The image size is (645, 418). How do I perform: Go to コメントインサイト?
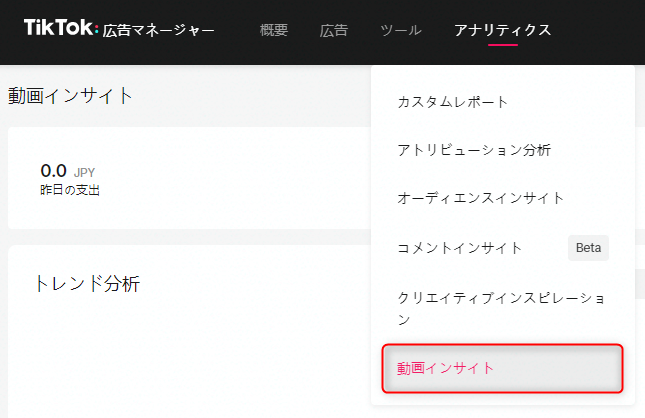point(460,247)
